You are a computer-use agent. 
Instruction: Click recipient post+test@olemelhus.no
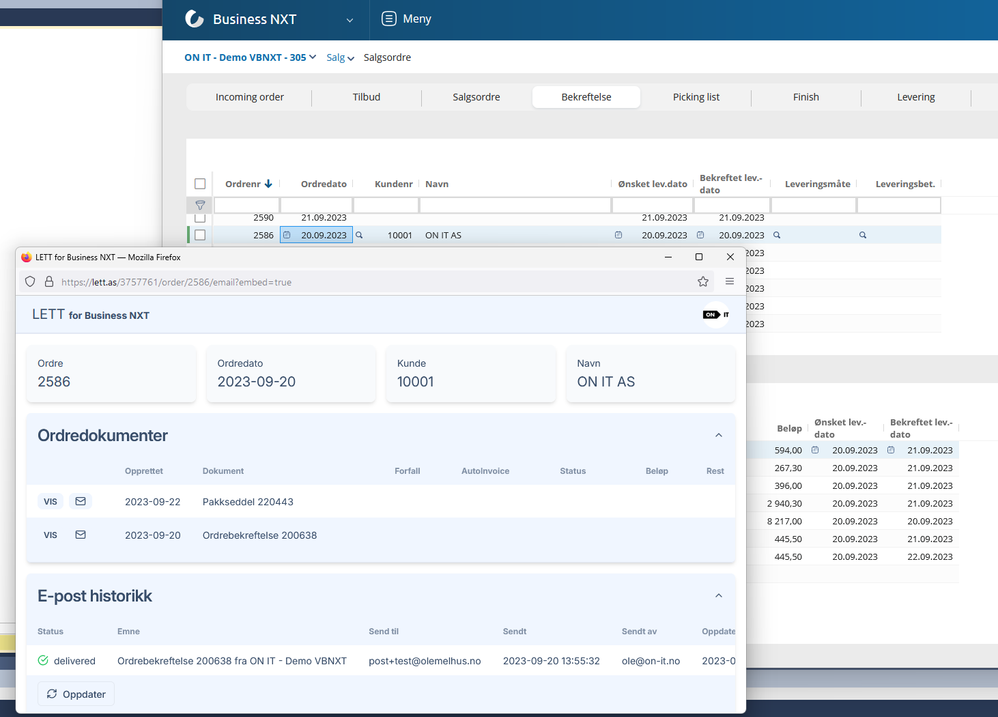tap(425, 661)
